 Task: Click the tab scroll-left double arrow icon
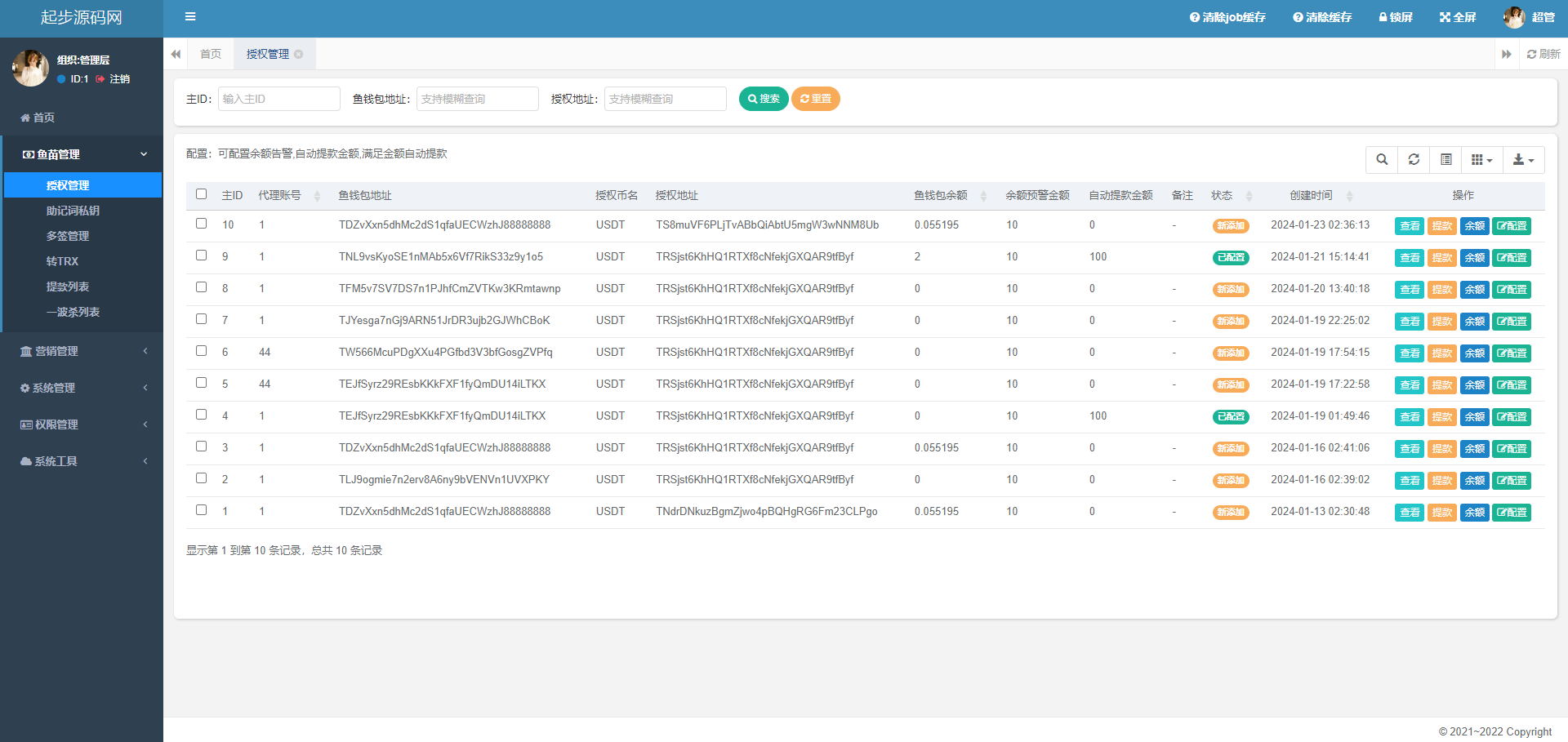(176, 55)
